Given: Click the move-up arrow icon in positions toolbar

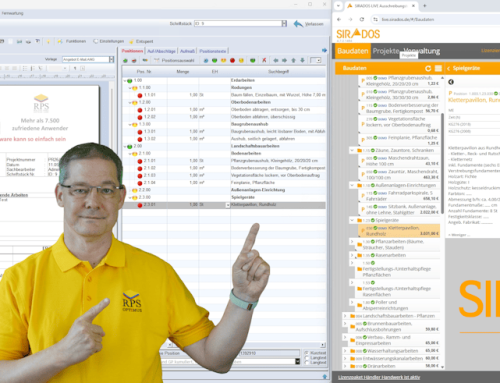Looking at the screenshot, I should coord(293,60).
